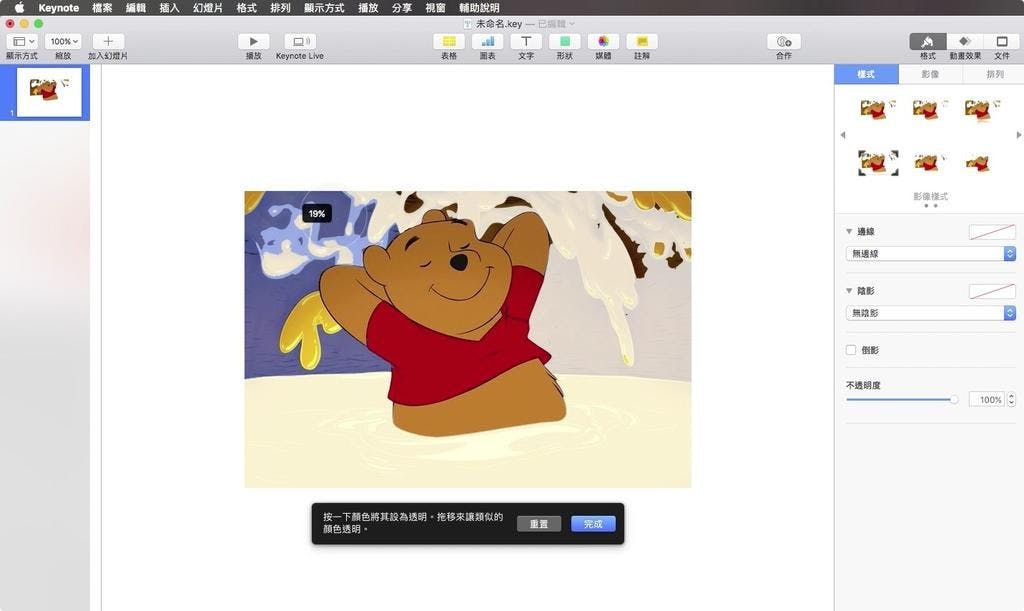
Task: Open the 分享 share menu
Action: click(402, 8)
